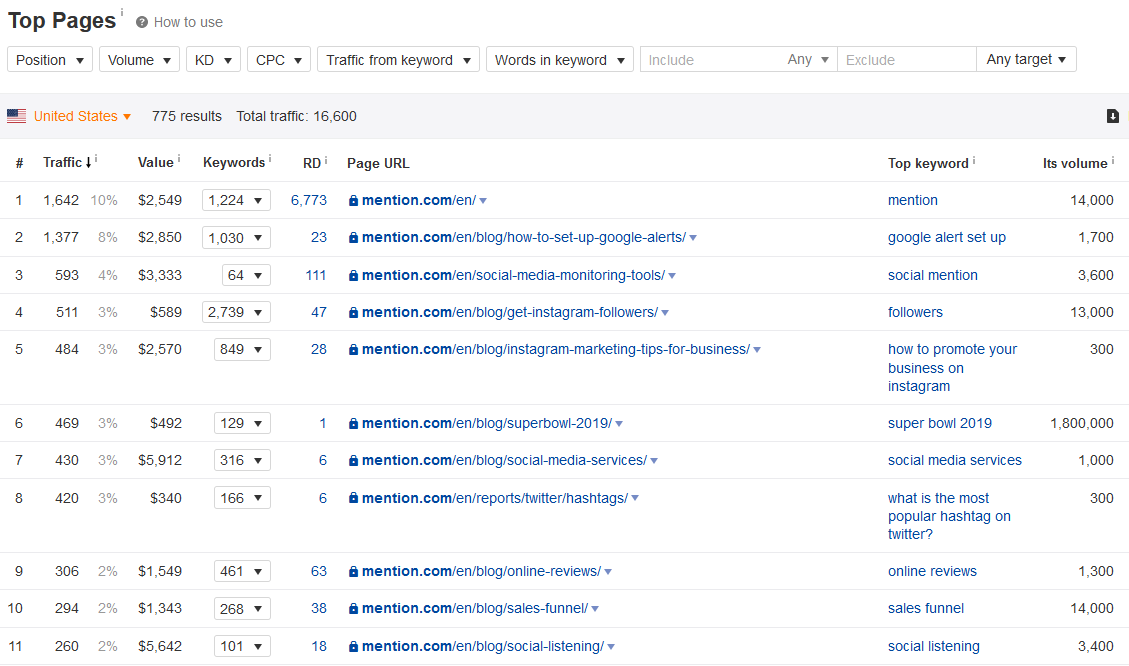Image resolution: width=1129 pixels, height=666 pixels.
Task: Click info icon beside Its volume header
Action: click(1112, 160)
